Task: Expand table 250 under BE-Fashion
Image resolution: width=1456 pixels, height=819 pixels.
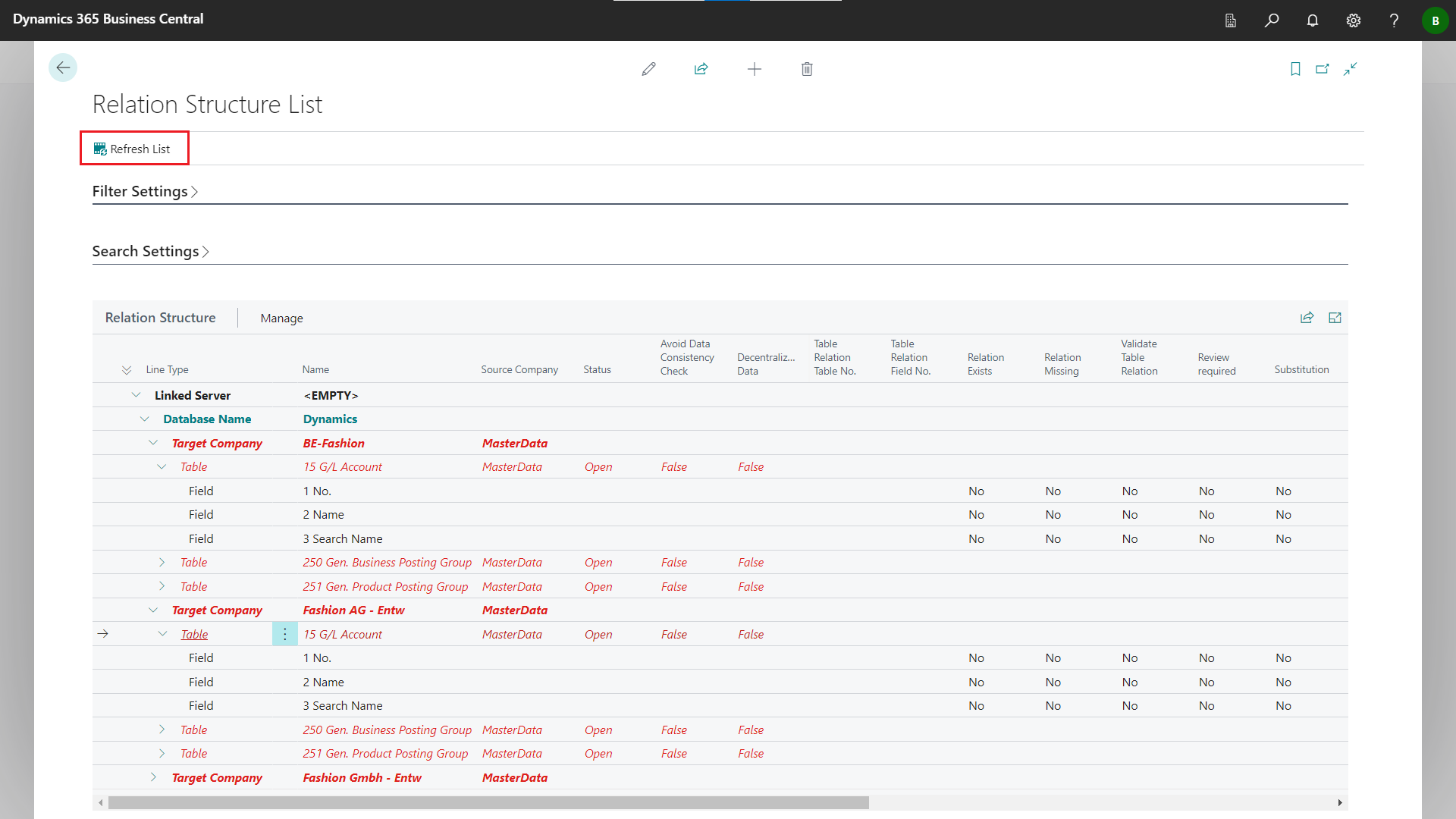Action: click(x=162, y=562)
